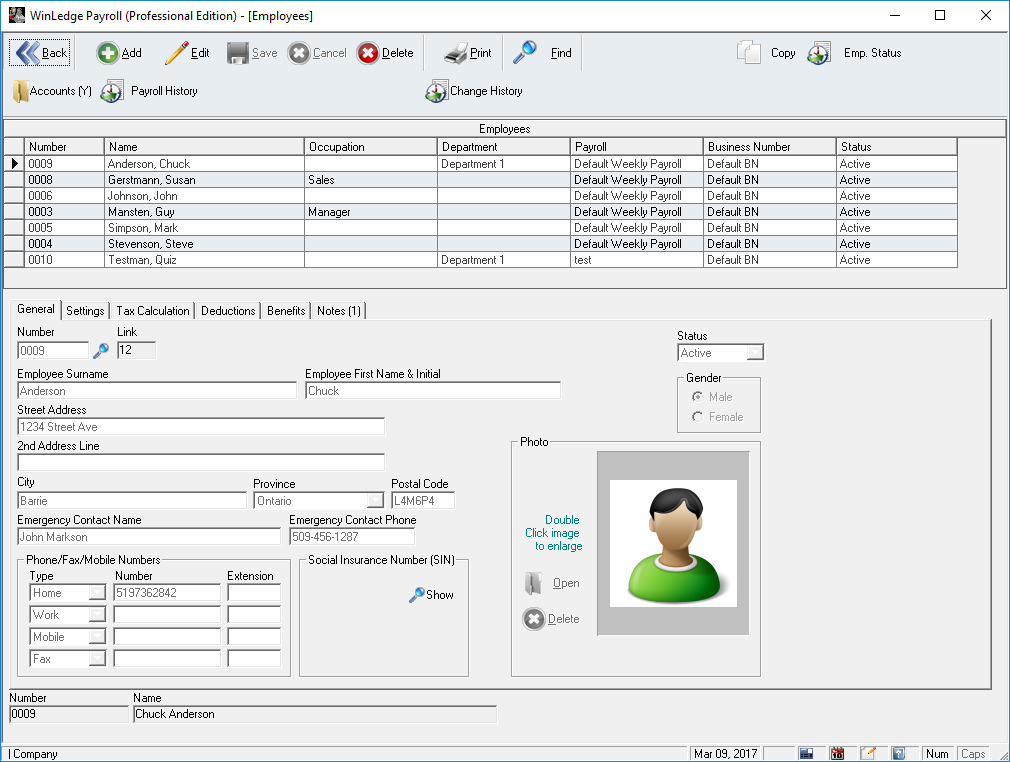Image resolution: width=1010 pixels, height=762 pixels.
Task: Open Change History
Action: [436, 91]
